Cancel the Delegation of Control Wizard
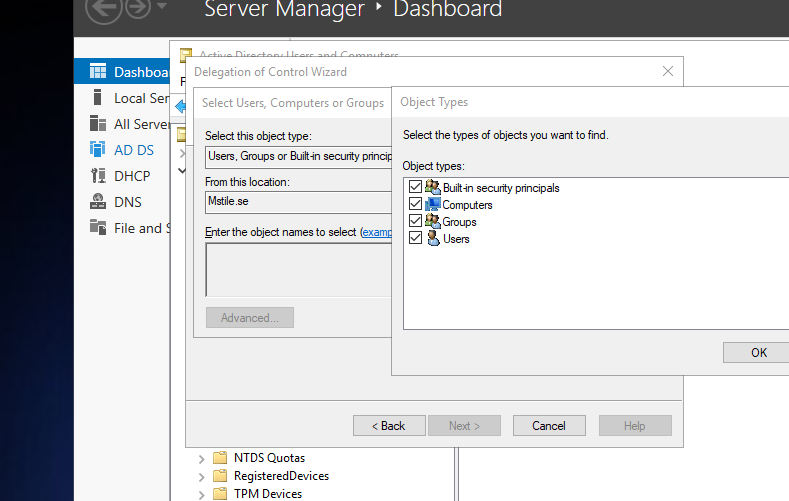 pyautogui.click(x=549, y=426)
